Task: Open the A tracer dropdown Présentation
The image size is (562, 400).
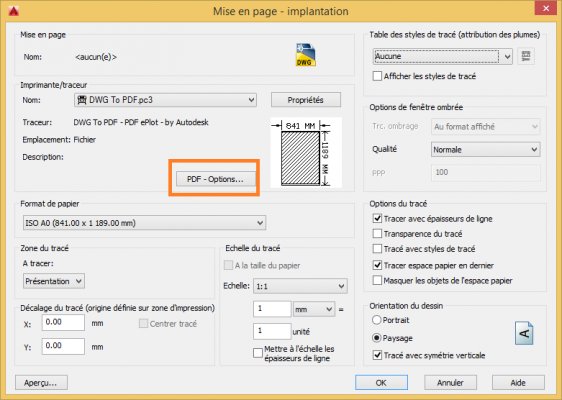Action: pyautogui.click(x=54, y=281)
